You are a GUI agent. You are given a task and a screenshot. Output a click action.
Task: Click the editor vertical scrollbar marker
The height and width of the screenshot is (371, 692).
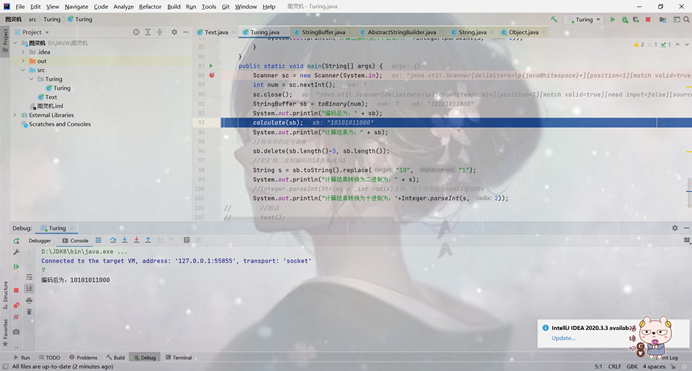(689, 192)
